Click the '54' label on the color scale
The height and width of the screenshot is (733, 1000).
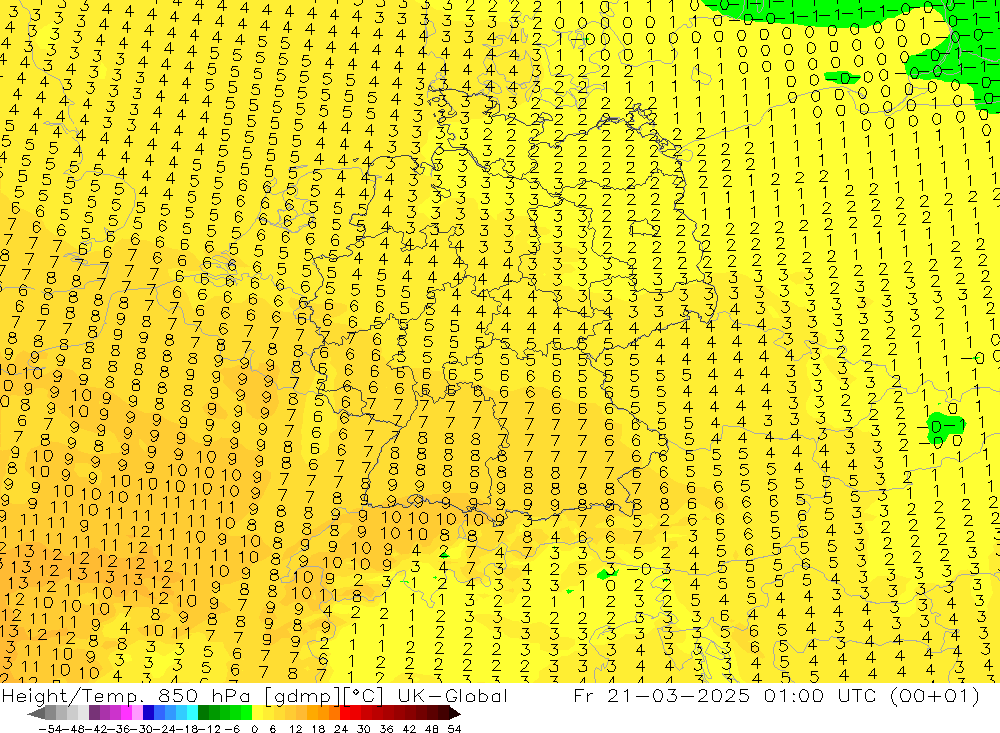(454, 729)
